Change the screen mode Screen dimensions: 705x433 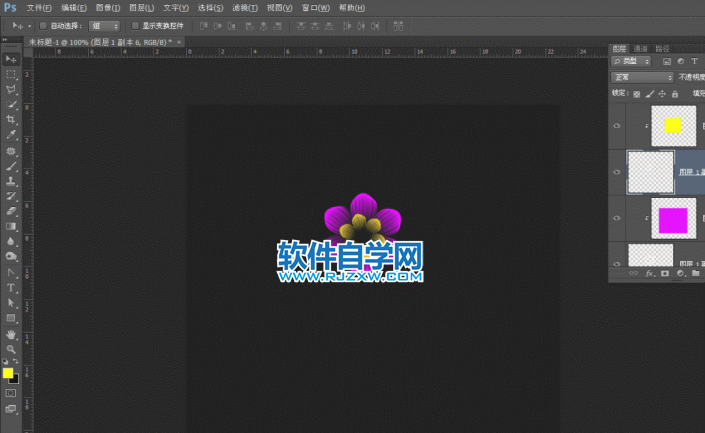pyautogui.click(x=11, y=409)
